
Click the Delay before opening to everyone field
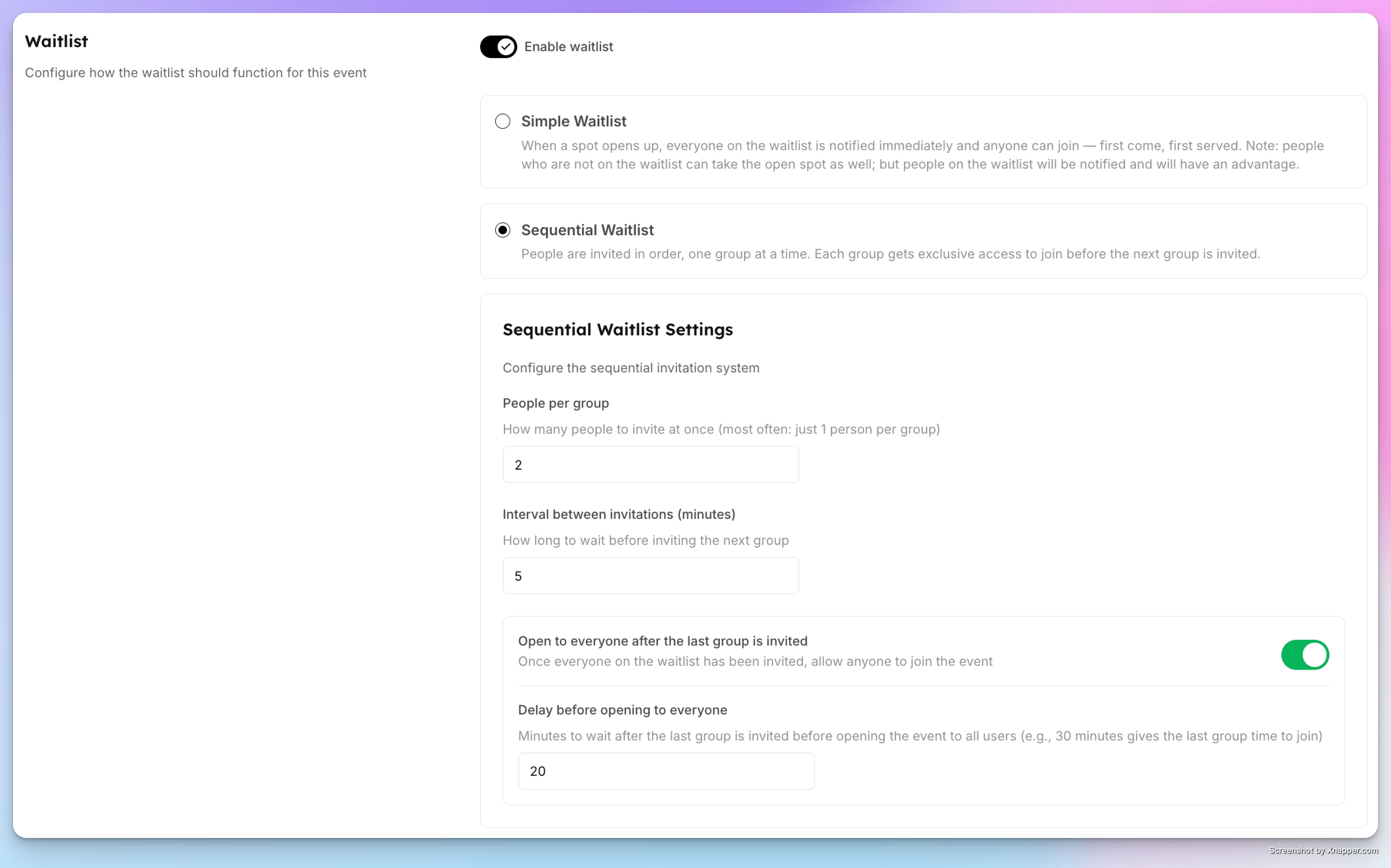click(x=666, y=771)
